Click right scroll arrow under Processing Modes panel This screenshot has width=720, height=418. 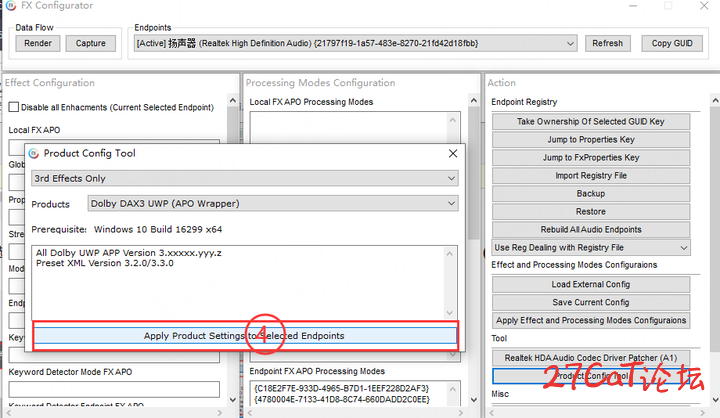(461, 412)
